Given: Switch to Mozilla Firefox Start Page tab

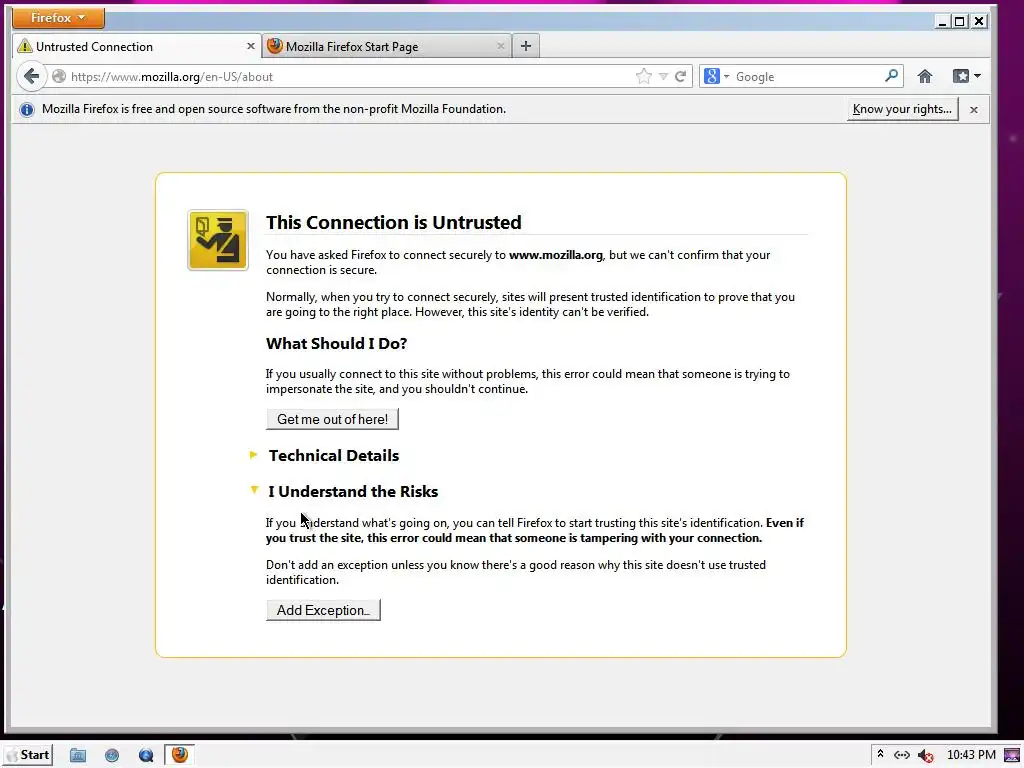Looking at the screenshot, I should tap(387, 46).
